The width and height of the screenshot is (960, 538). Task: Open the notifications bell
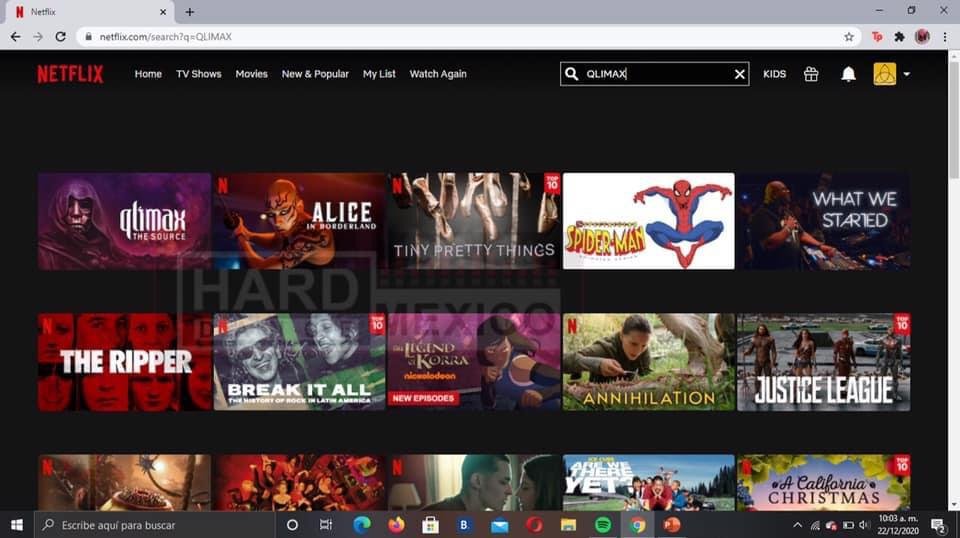point(848,74)
